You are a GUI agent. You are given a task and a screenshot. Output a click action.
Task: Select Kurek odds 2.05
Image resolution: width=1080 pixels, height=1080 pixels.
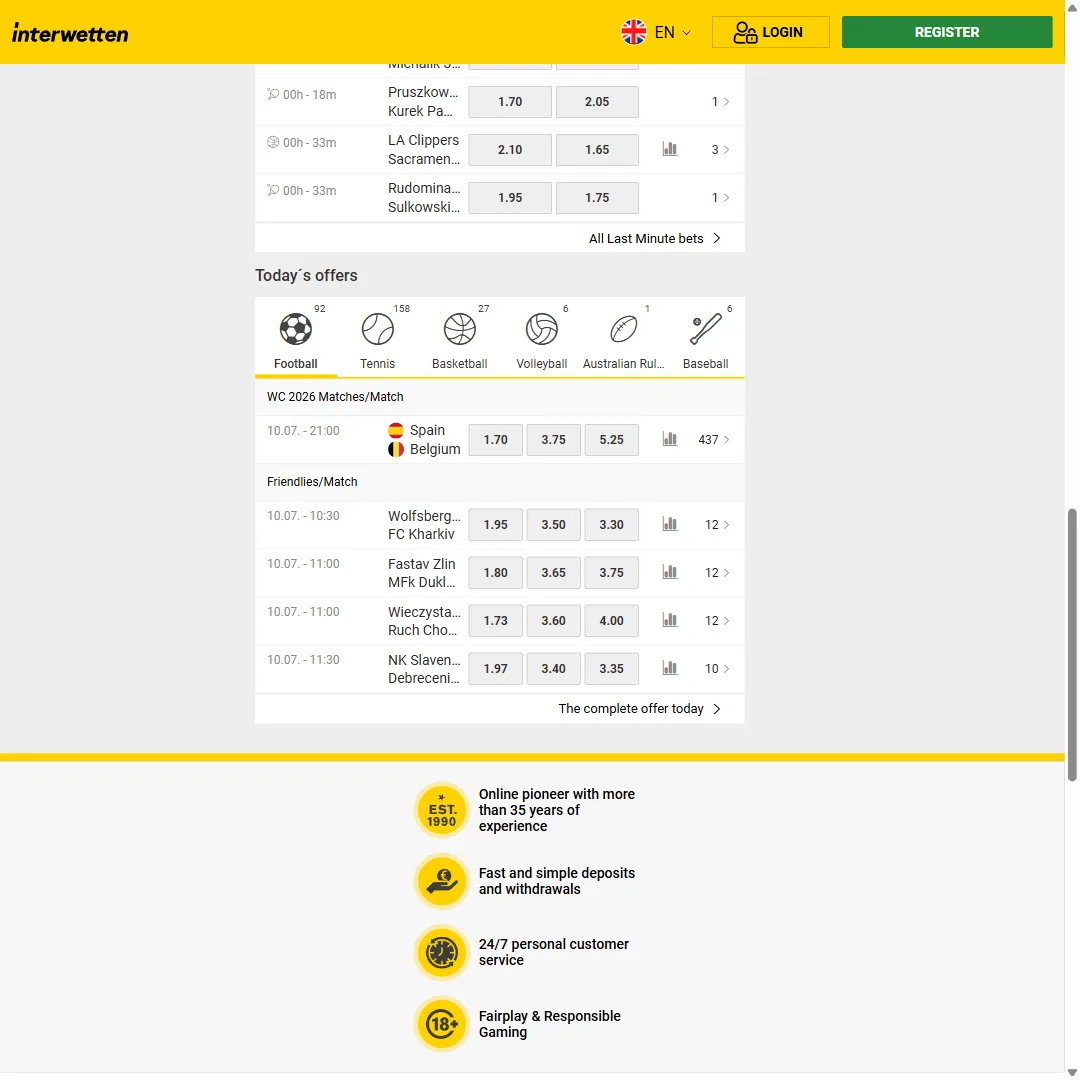point(596,101)
